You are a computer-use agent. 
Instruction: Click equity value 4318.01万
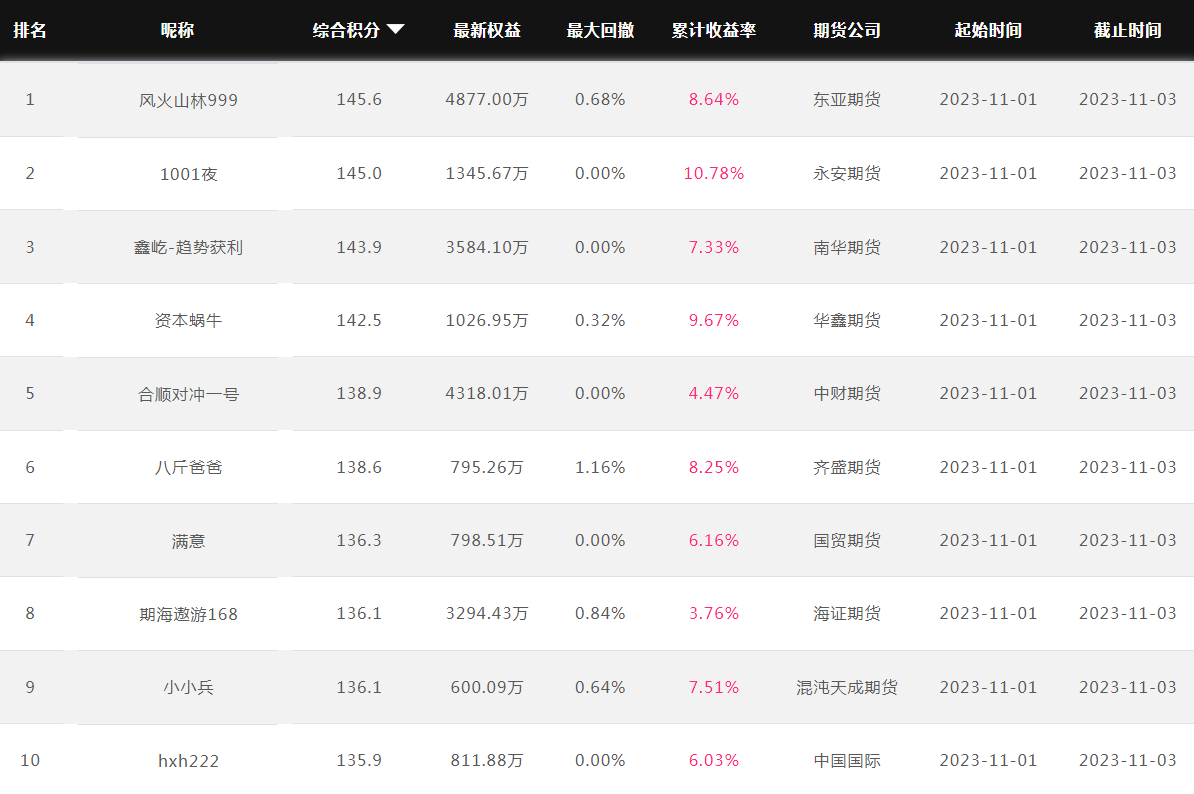487,394
